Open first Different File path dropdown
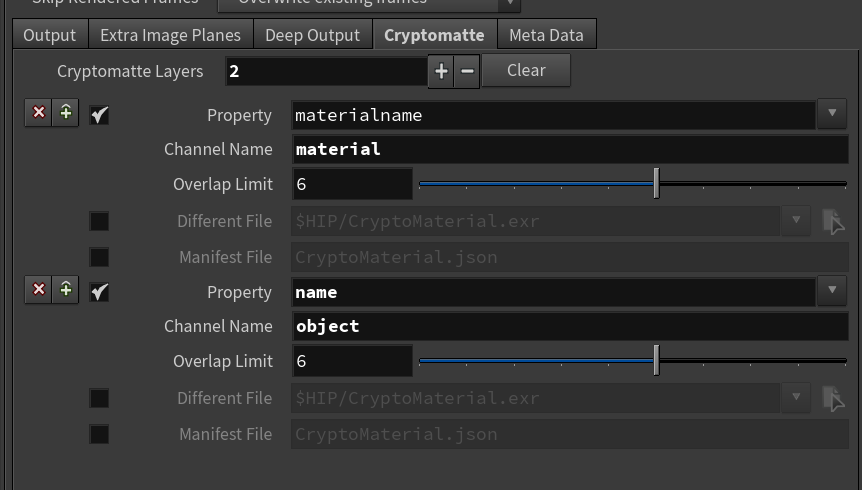The height and width of the screenshot is (490, 862). 795,221
